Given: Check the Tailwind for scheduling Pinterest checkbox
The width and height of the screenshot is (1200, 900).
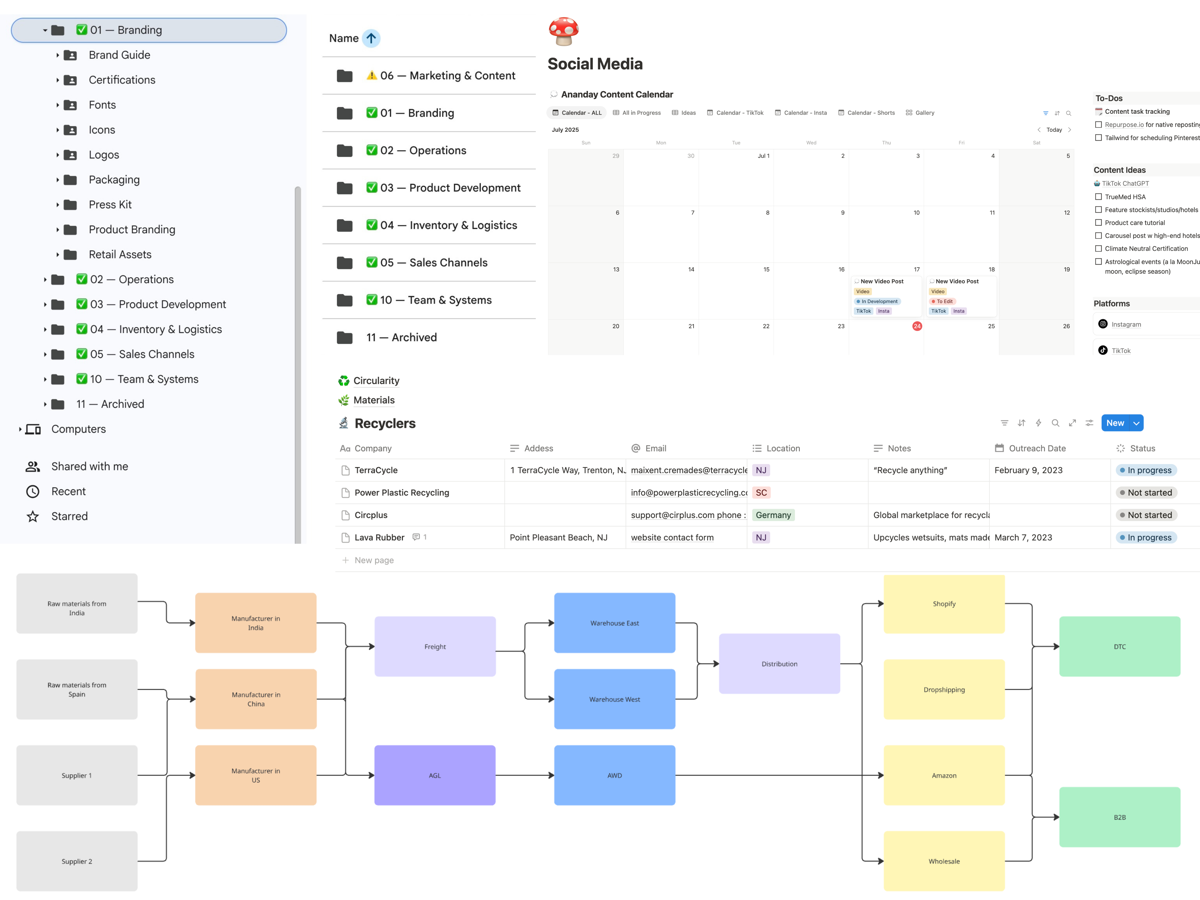Looking at the screenshot, I should [1098, 138].
